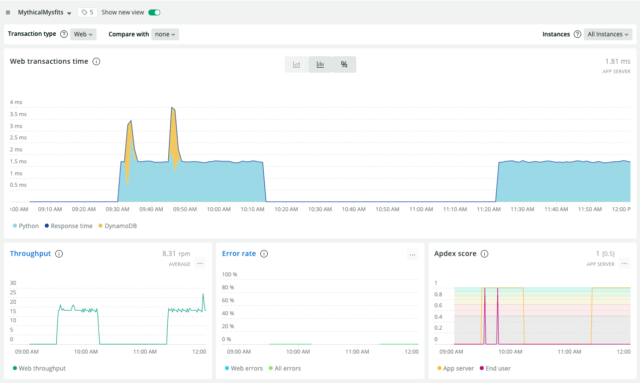Open the tags badge showing 5

87,12
